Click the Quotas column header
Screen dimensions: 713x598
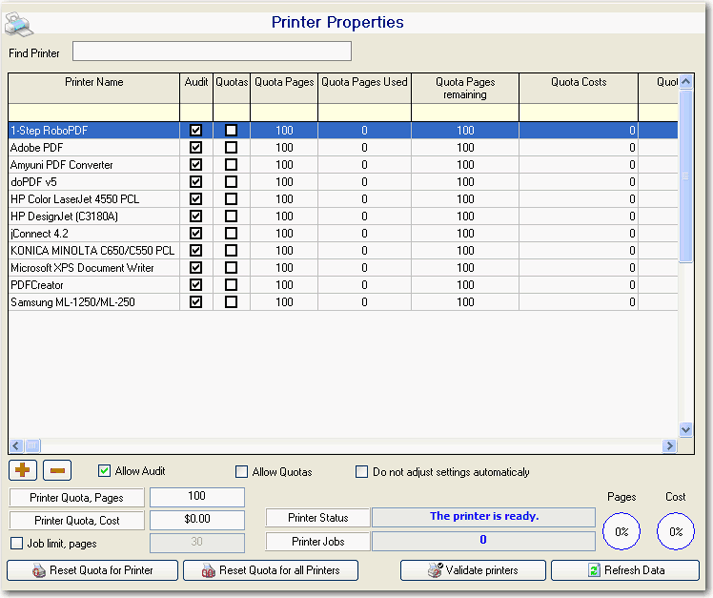[232, 88]
